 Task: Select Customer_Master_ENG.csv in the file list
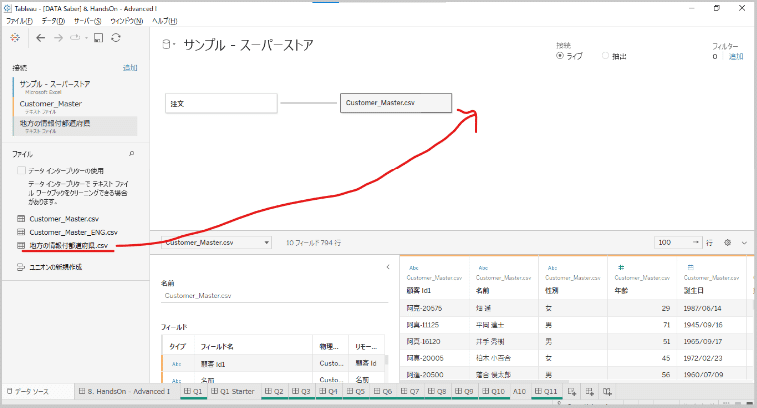[73, 232]
